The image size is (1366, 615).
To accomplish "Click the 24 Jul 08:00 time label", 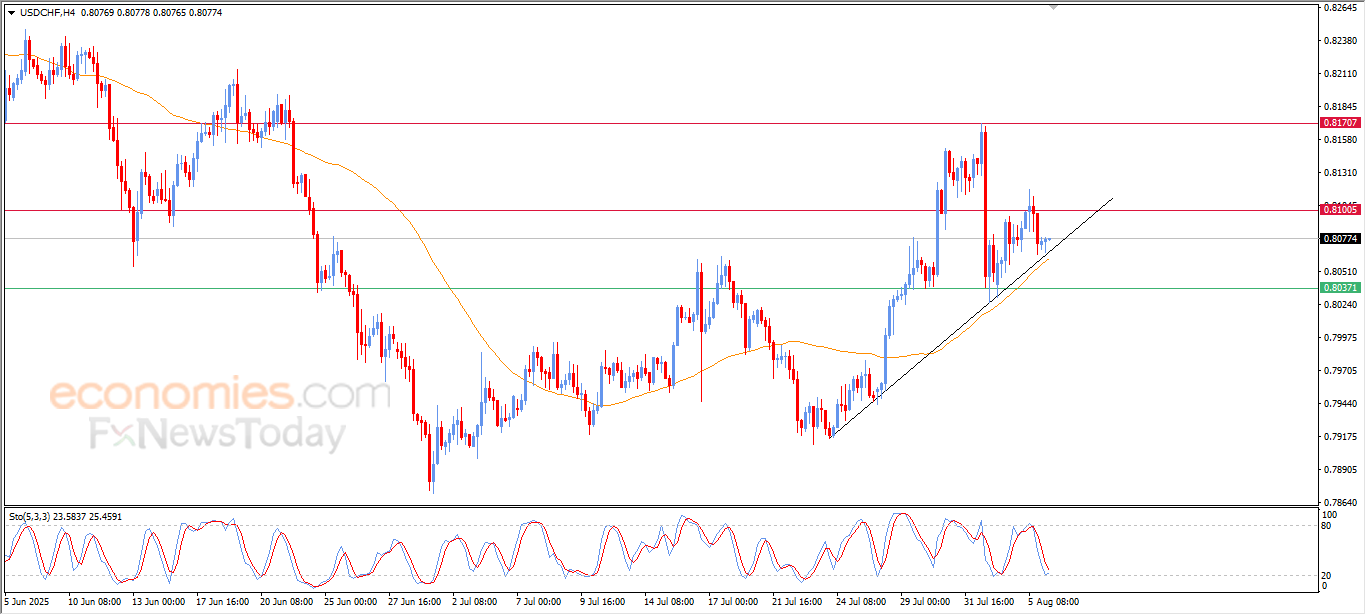I will click(862, 603).
